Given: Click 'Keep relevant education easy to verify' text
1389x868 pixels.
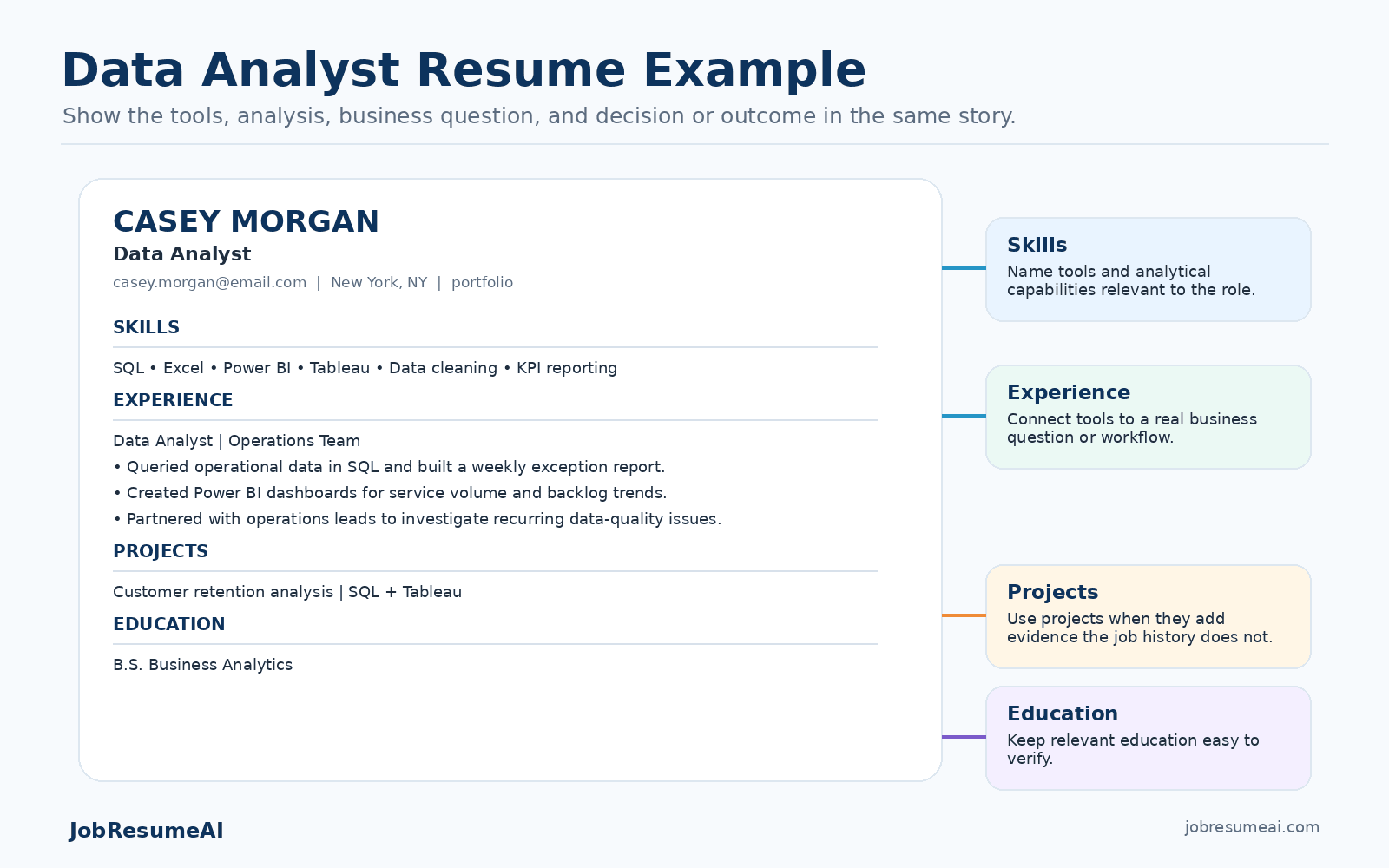Looking at the screenshot, I should pyautogui.click(x=1133, y=749).
